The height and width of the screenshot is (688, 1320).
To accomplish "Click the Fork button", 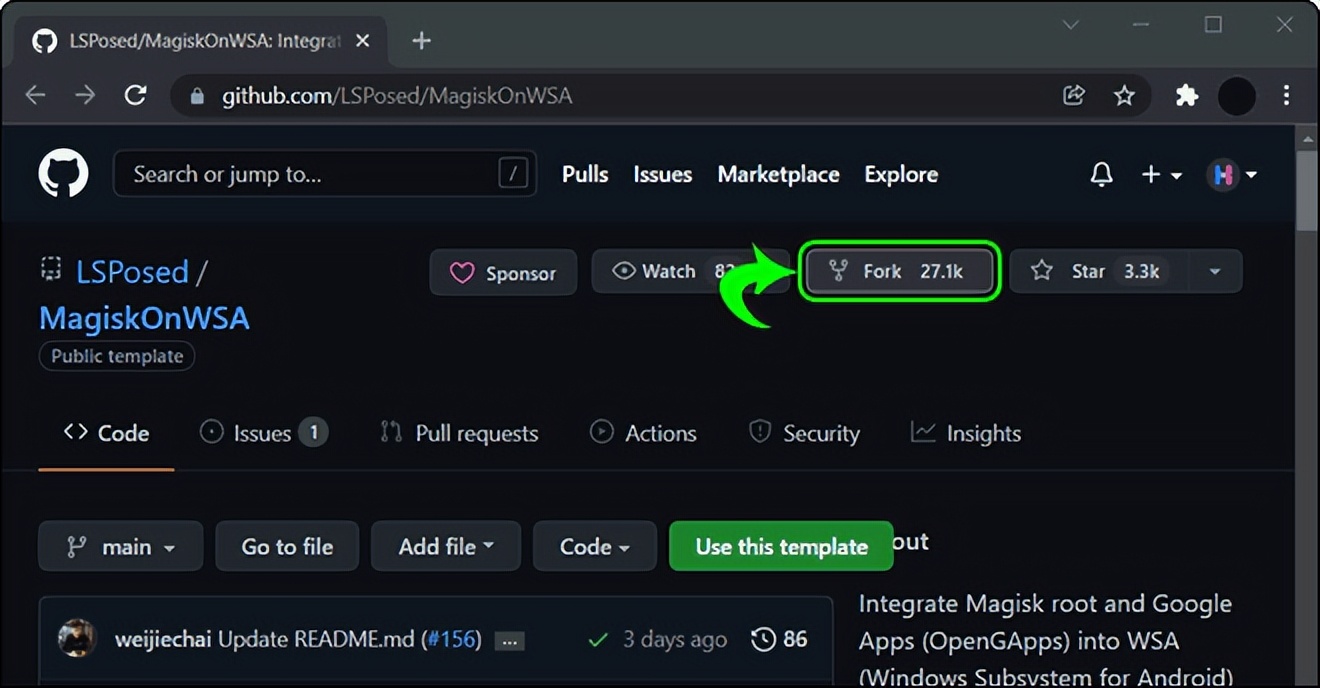I will (899, 271).
